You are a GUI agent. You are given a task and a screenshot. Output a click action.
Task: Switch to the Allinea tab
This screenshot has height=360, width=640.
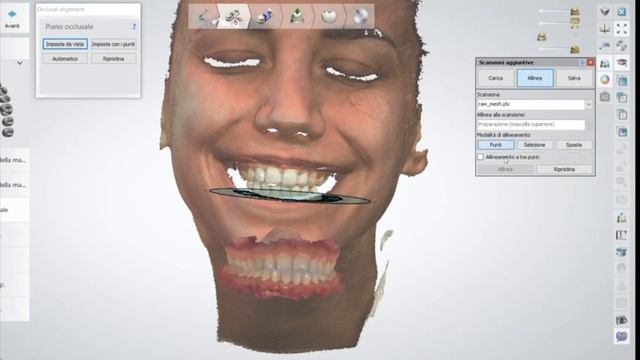535,78
